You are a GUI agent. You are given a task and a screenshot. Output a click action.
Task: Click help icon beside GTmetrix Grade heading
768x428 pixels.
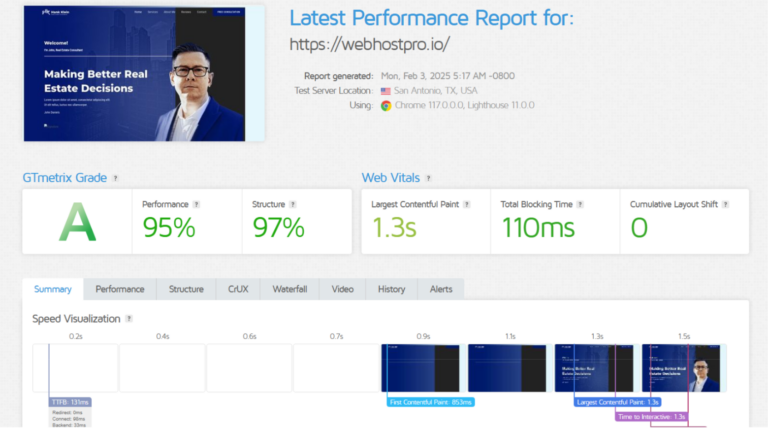[116, 178]
